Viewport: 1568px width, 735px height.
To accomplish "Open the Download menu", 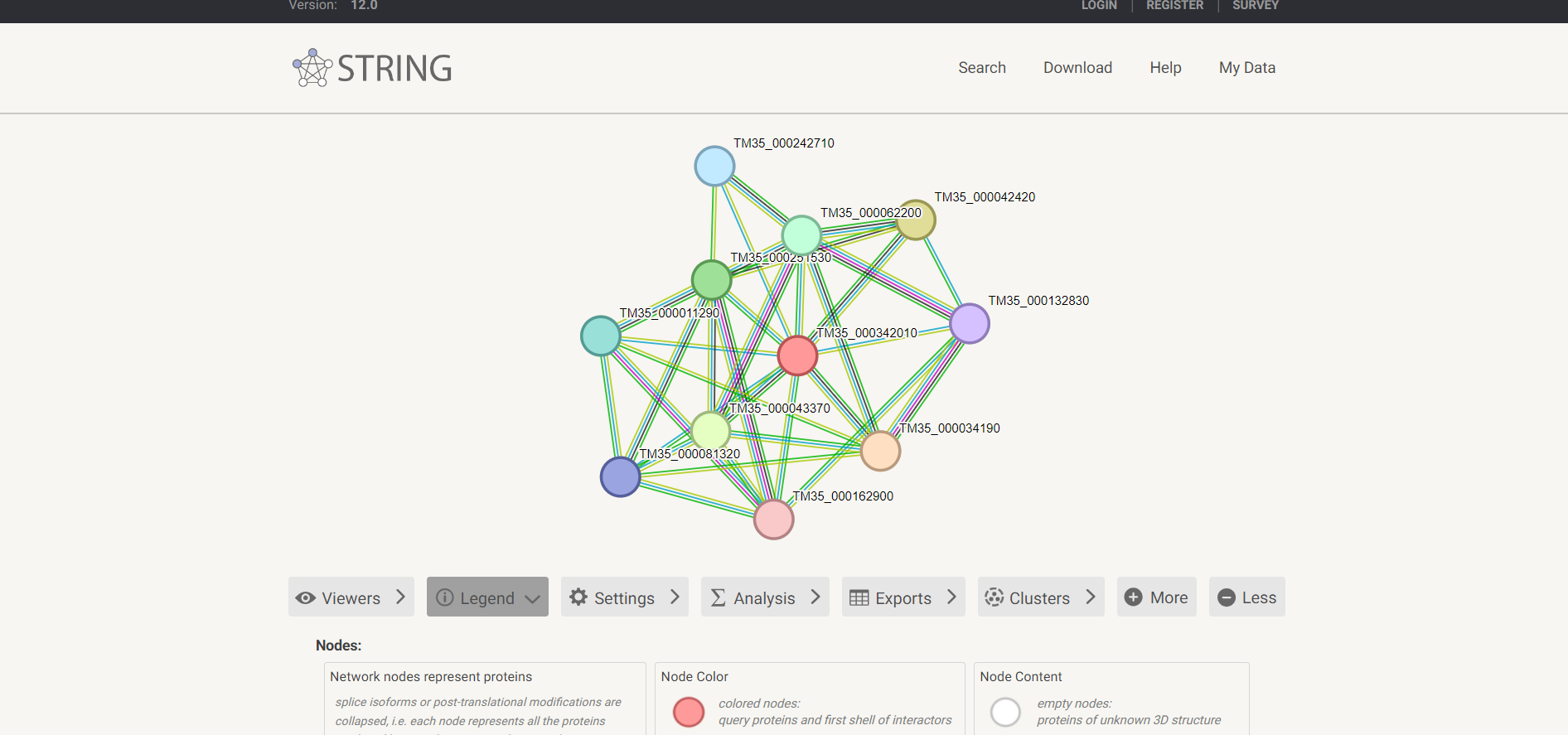I will [x=1077, y=68].
